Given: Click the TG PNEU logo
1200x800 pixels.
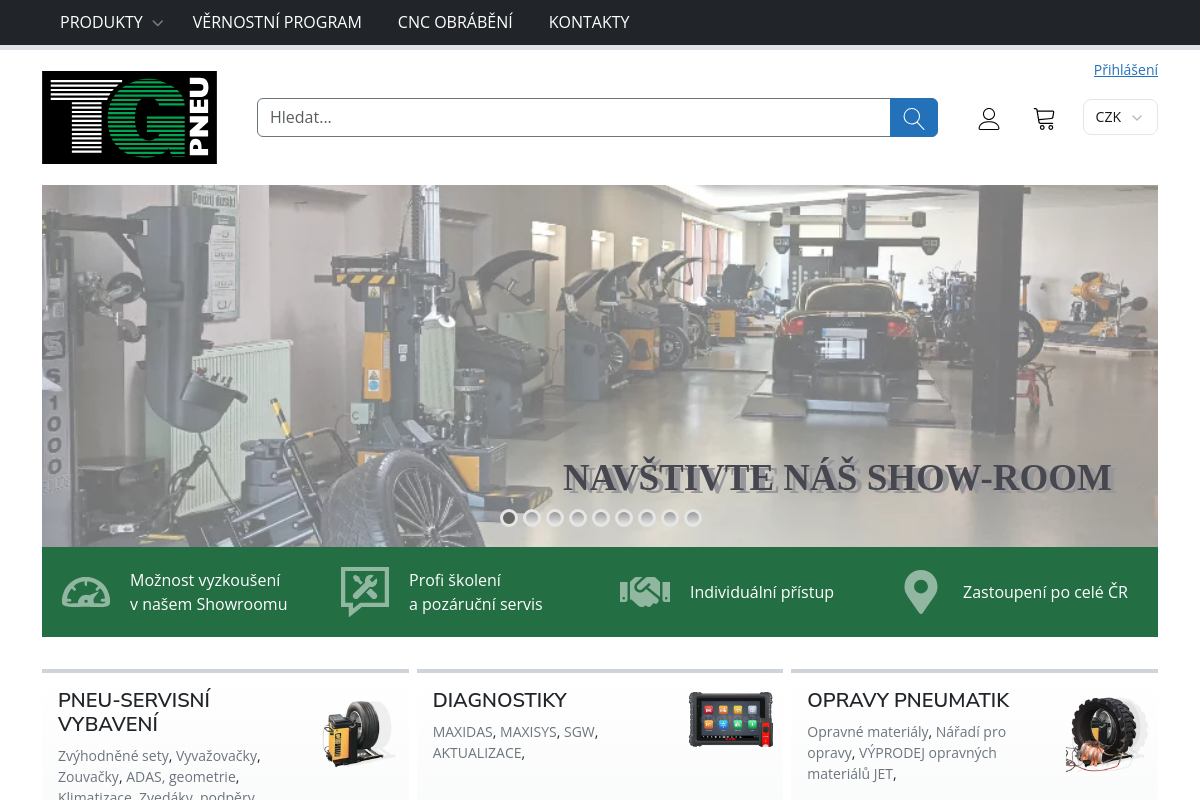Looking at the screenshot, I should [x=129, y=117].
